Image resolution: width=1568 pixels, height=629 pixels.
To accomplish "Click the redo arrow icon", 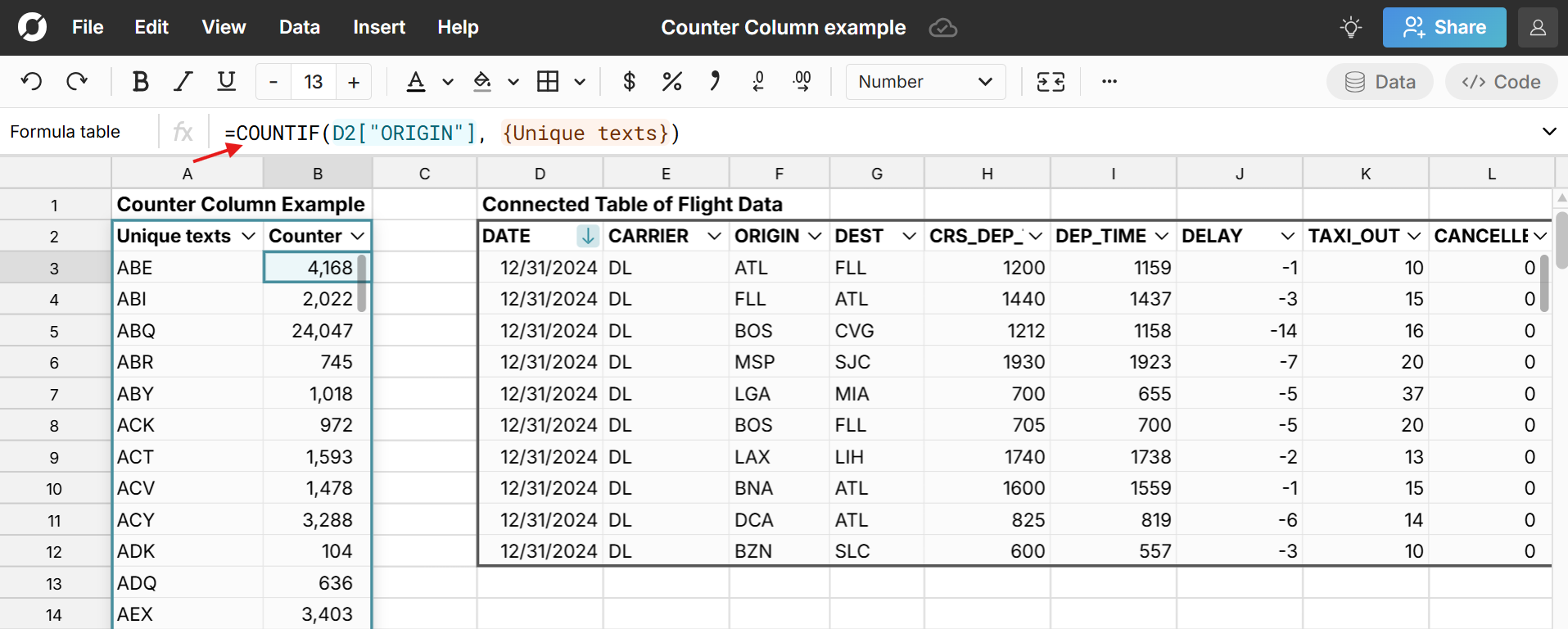I will point(77,82).
